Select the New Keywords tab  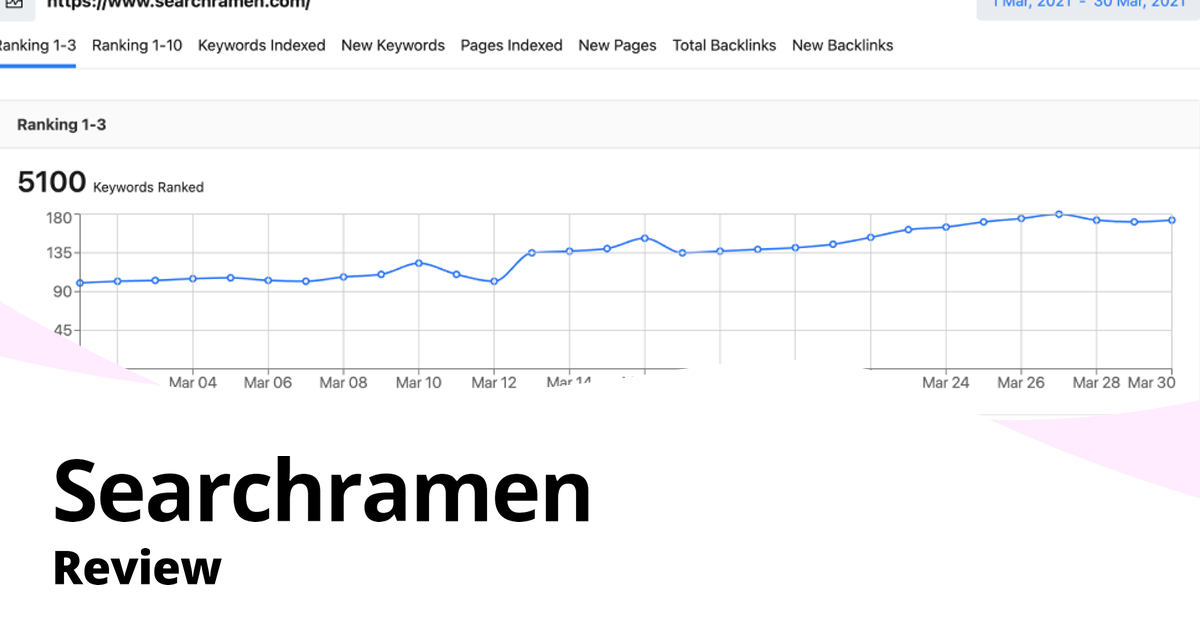(x=393, y=45)
